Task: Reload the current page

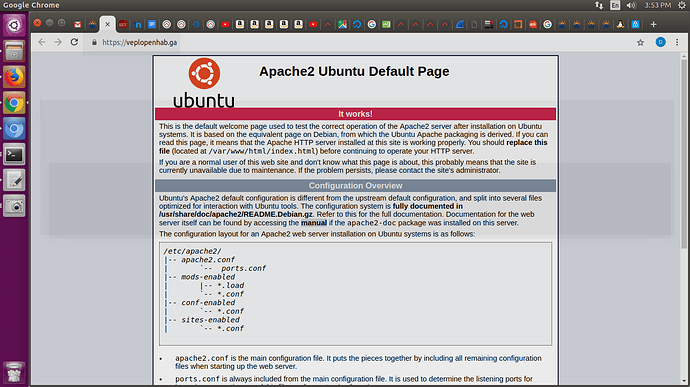Action: [x=74, y=42]
